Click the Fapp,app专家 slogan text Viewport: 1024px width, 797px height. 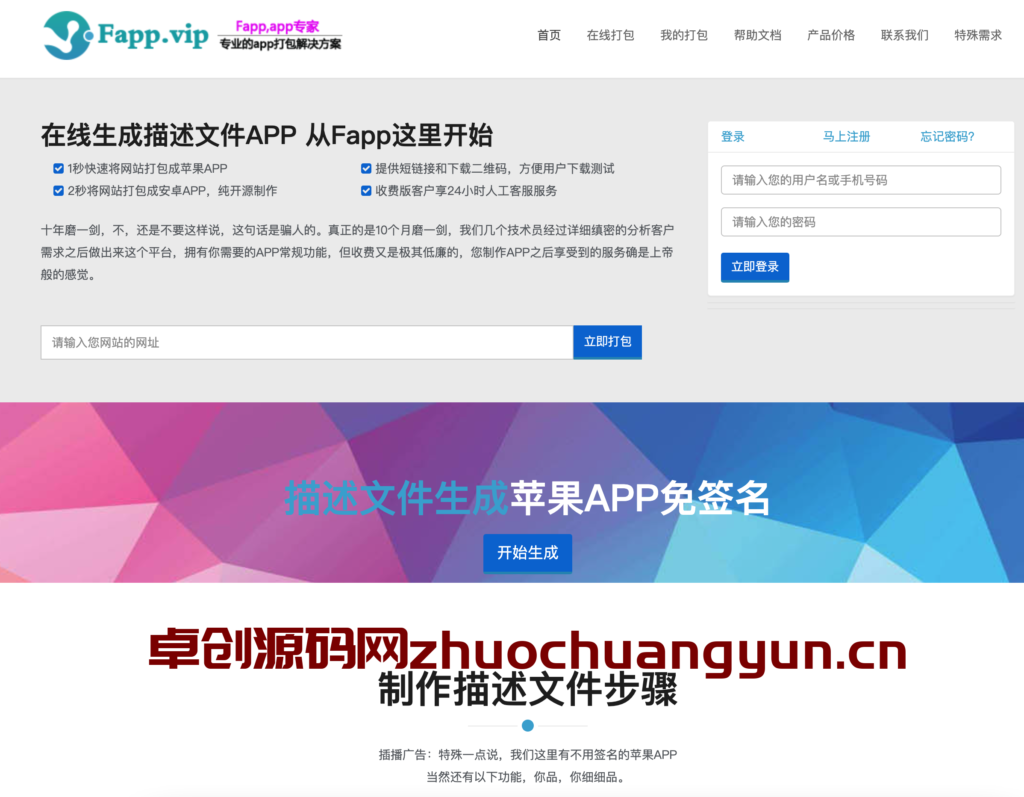point(277,26)
